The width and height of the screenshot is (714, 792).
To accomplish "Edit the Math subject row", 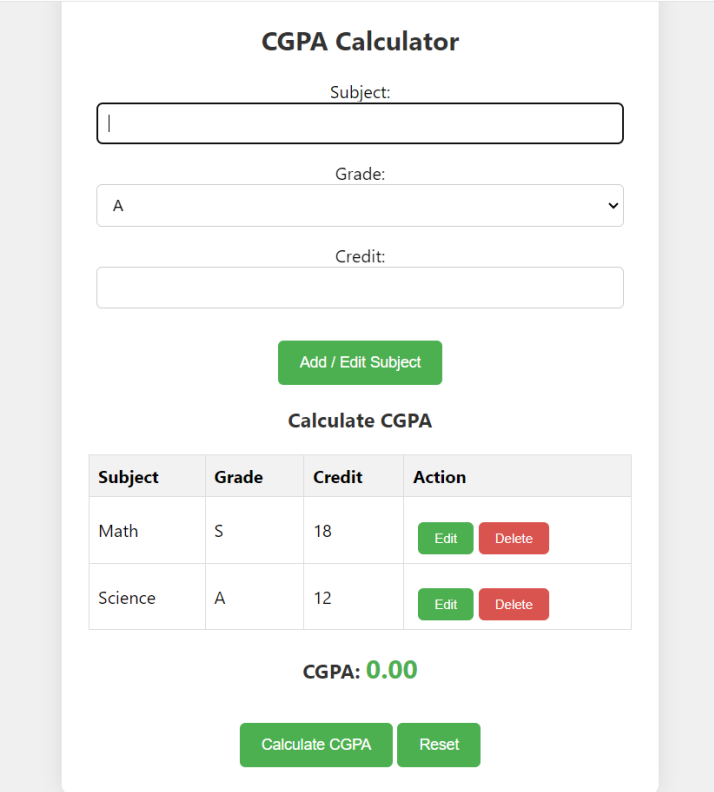I will pos(445,538).
